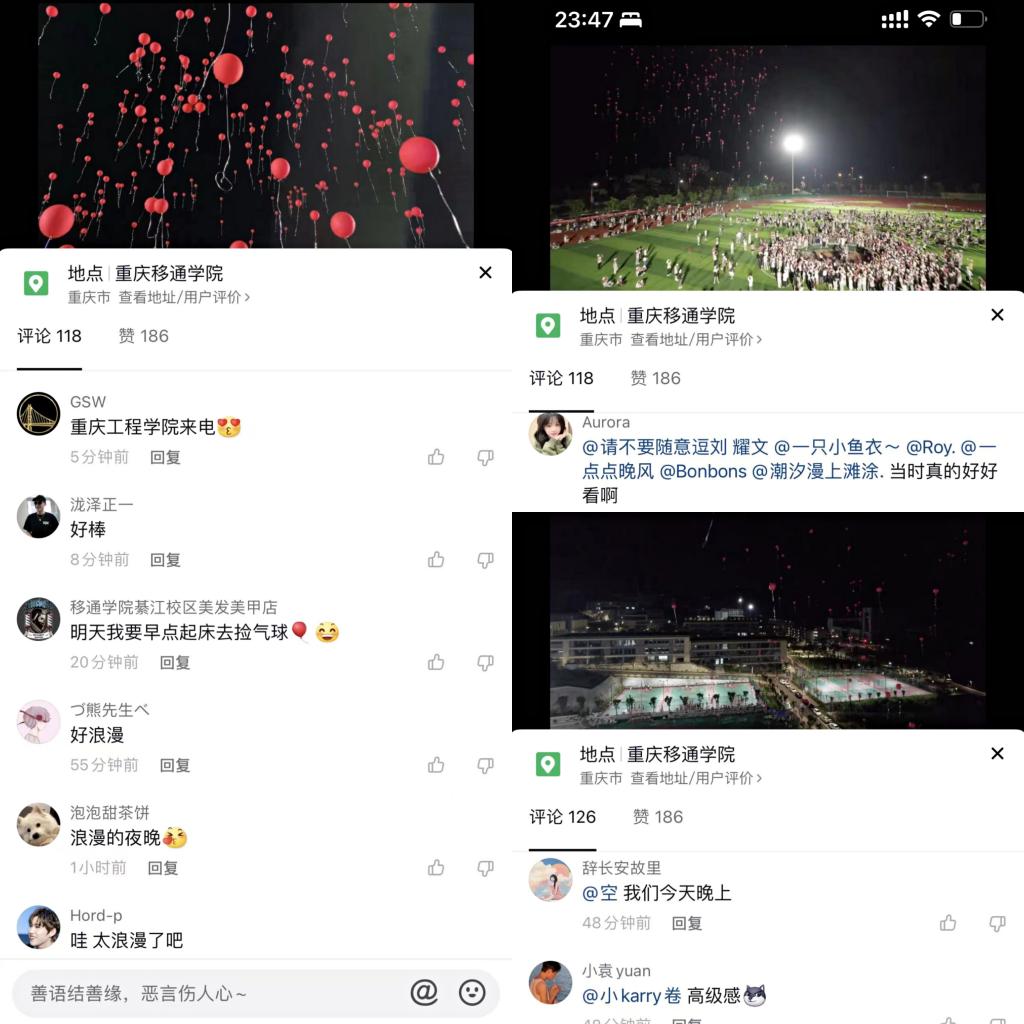Open the emoji picker in comment box
This screenshot has width=1024, height=1024.
[x=472, y=993]
